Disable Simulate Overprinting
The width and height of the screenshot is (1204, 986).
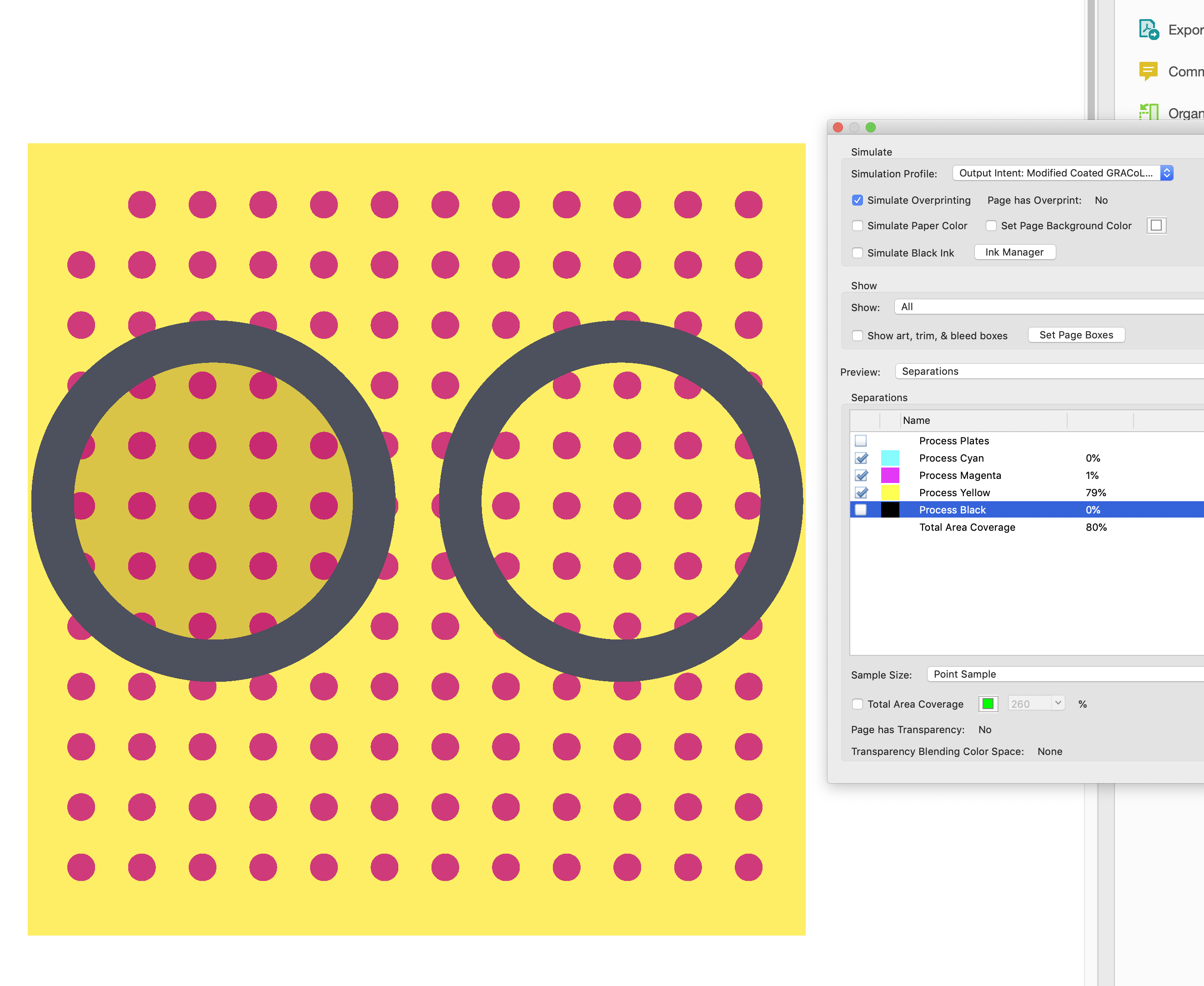tap(858, 200)
